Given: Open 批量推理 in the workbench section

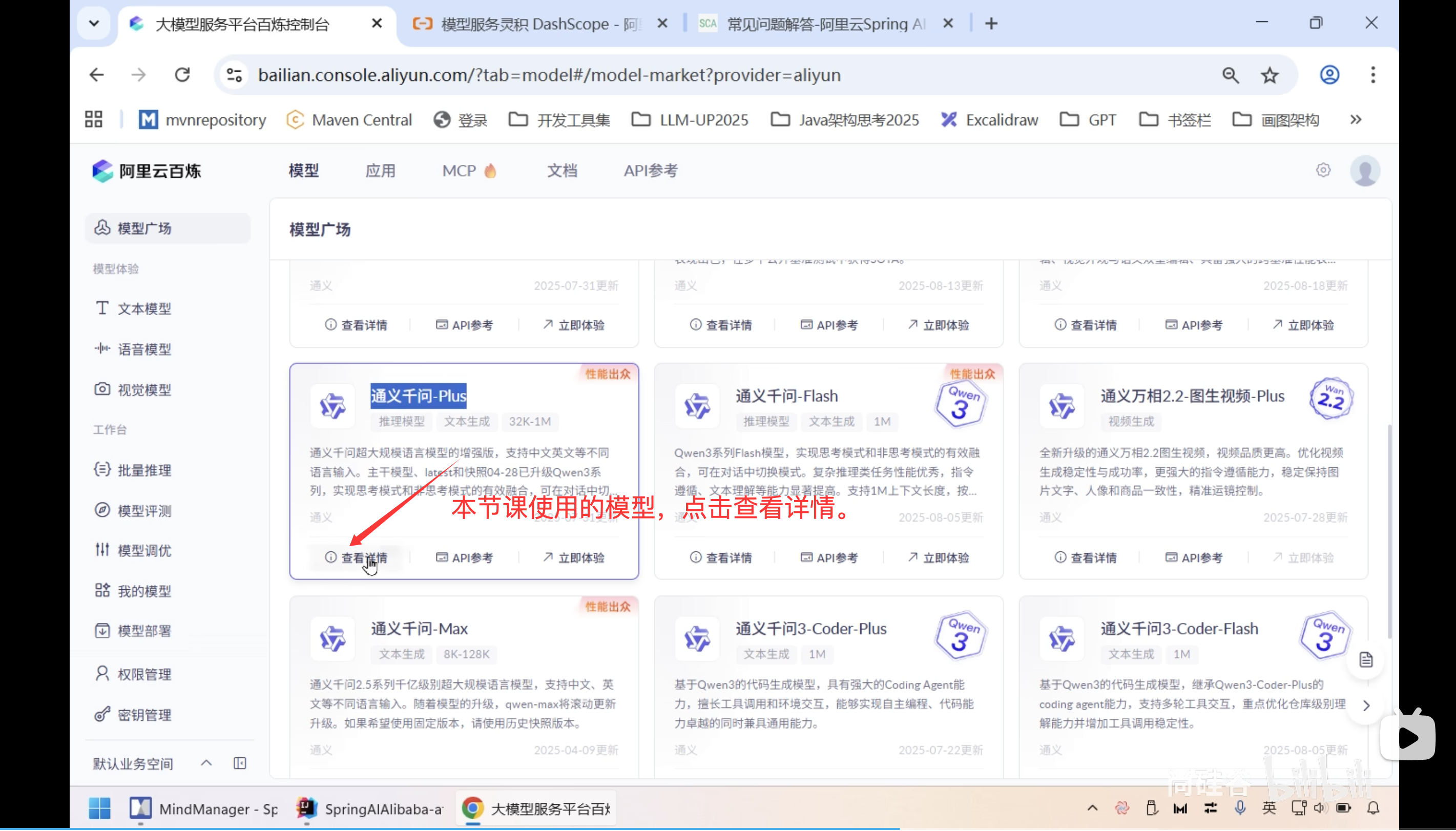Looking at the screenshot, I should [x=145, y=470].
